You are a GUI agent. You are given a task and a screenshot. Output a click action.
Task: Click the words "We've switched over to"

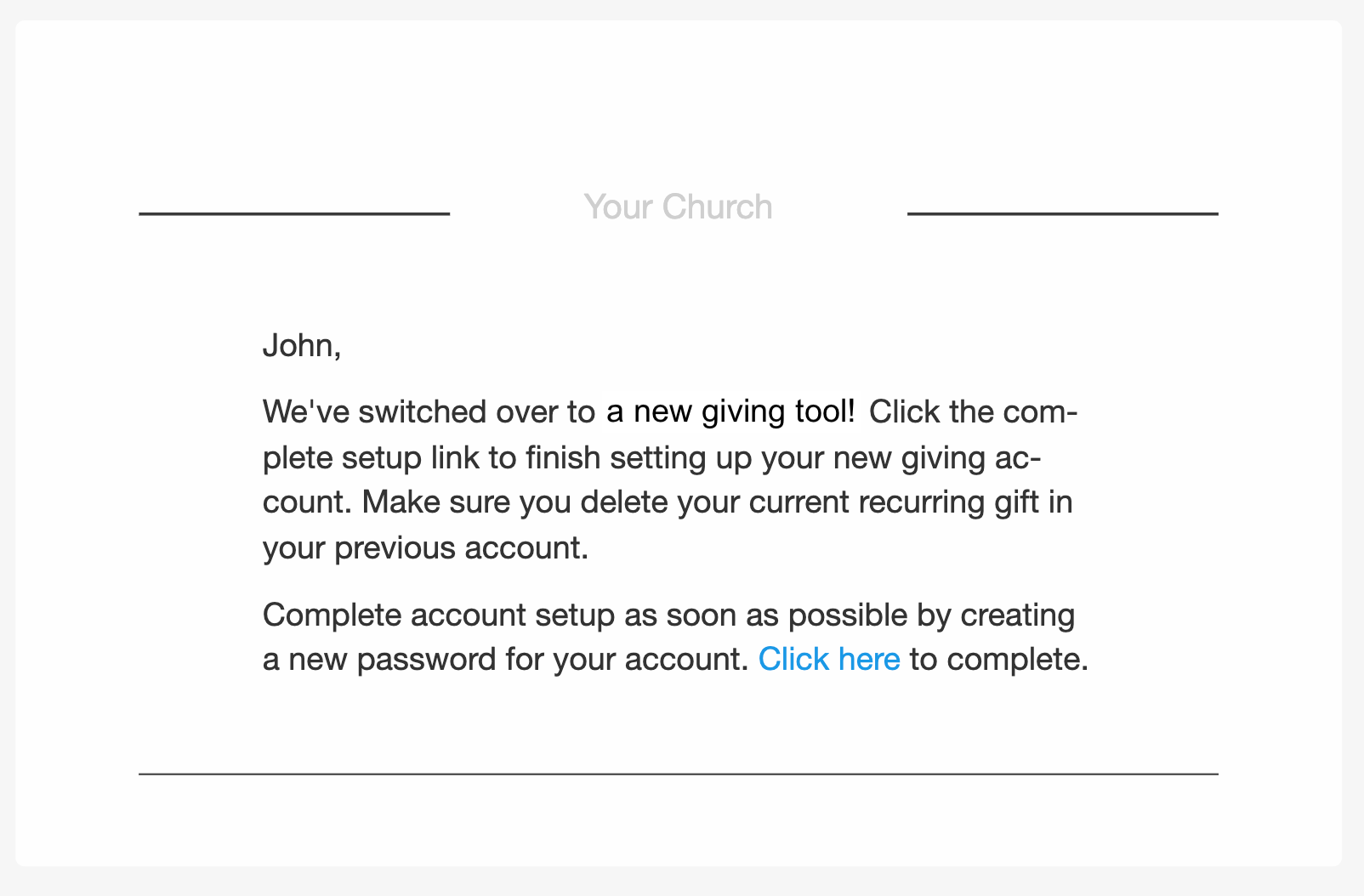(429, 412)
